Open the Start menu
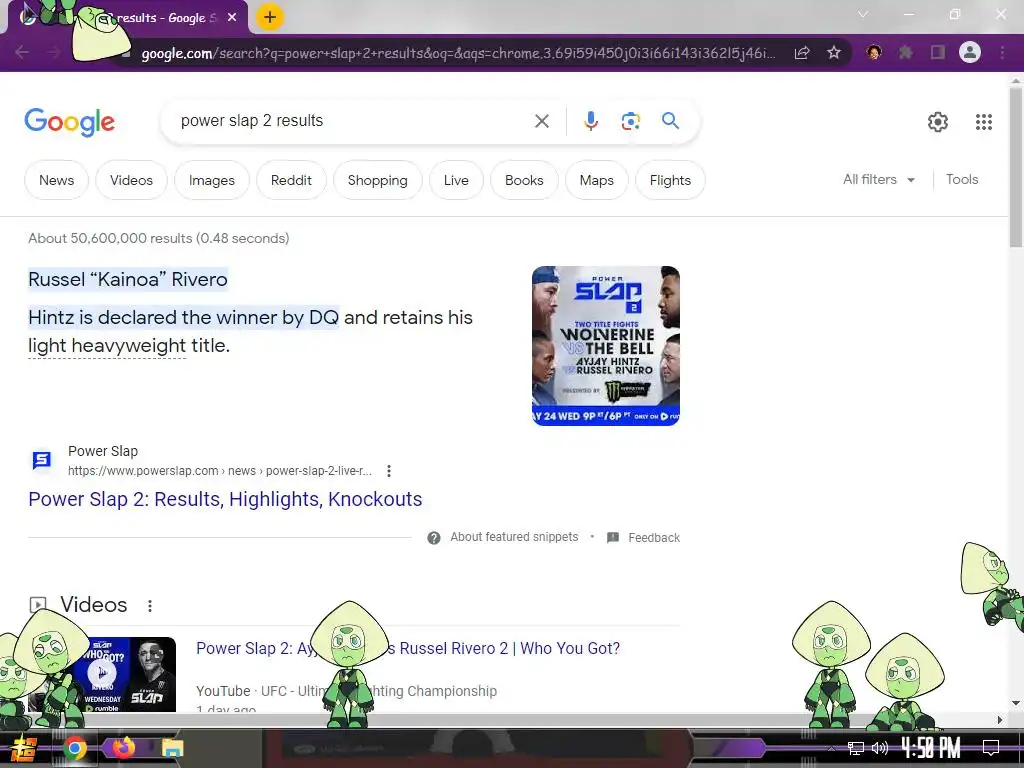 (24, 748)
